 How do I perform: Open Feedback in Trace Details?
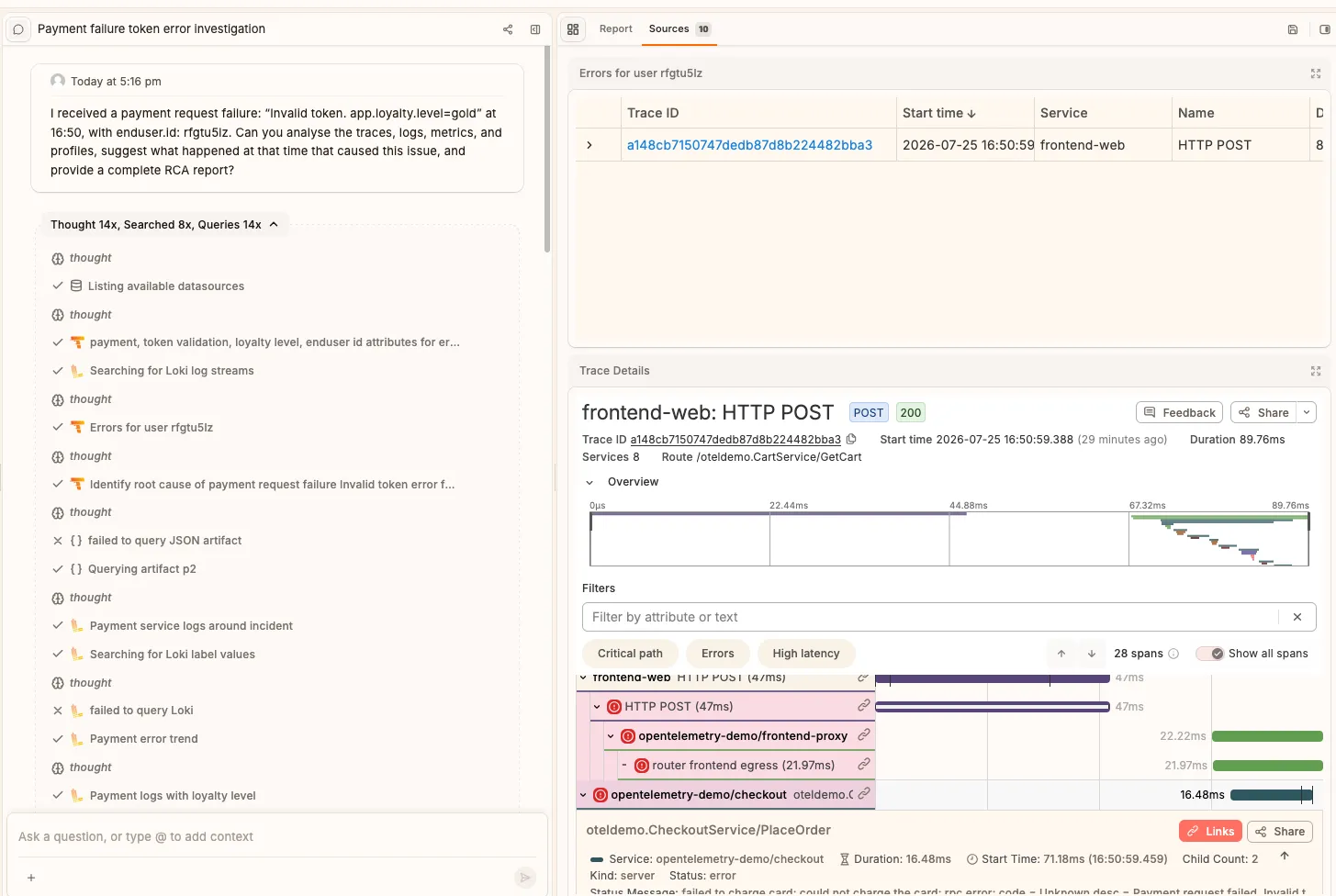pyautogui.click(x=1179, y=413)
